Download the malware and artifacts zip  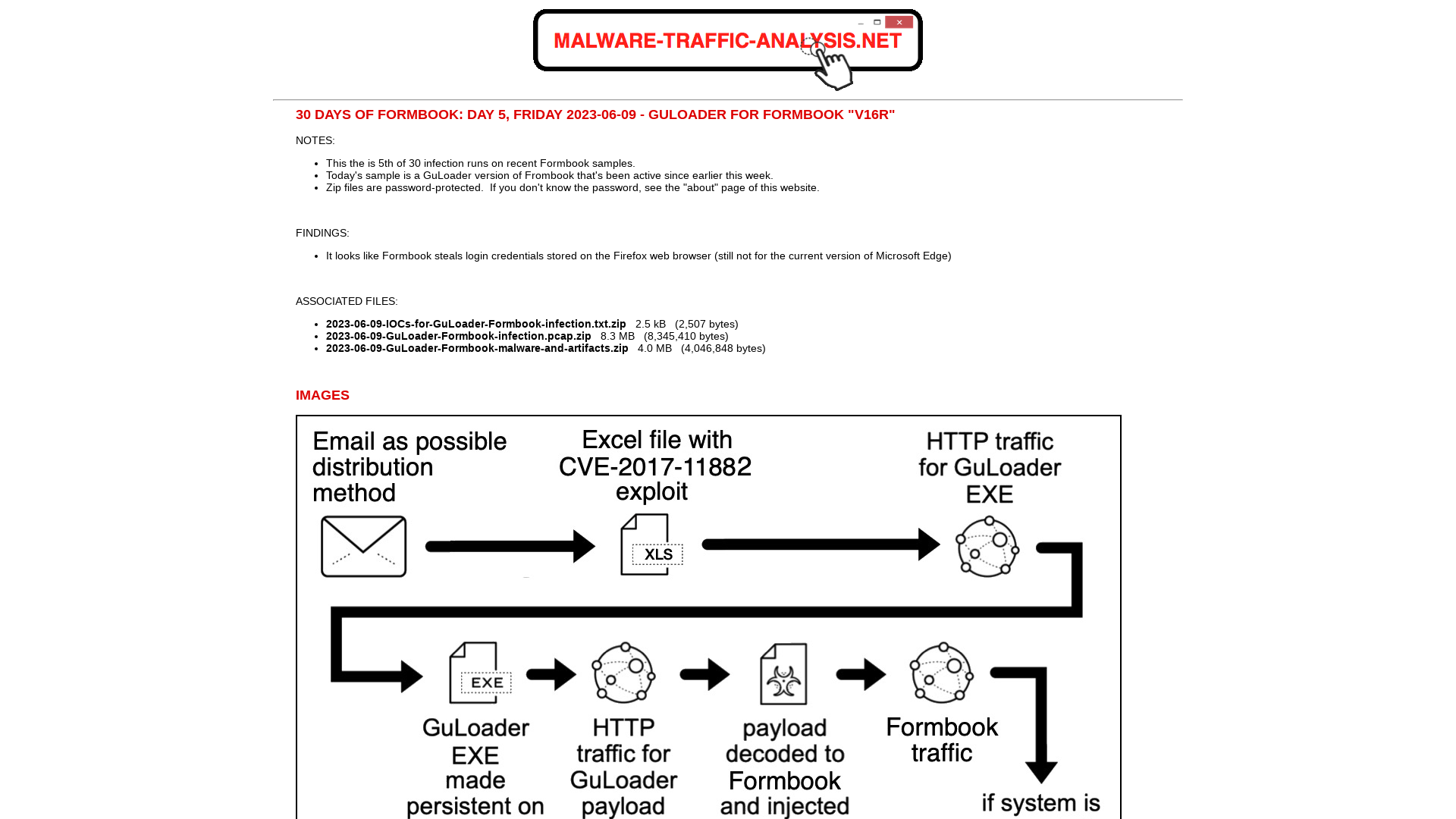click(477, 348)
